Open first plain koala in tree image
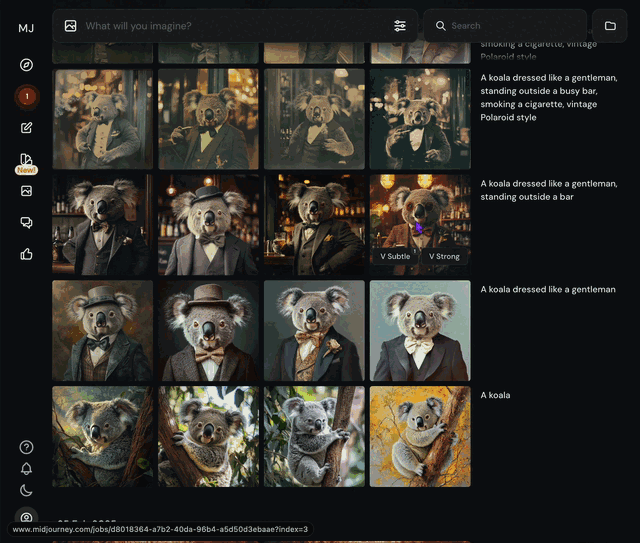This screenshot has height=543, width=640. point(102,436)
